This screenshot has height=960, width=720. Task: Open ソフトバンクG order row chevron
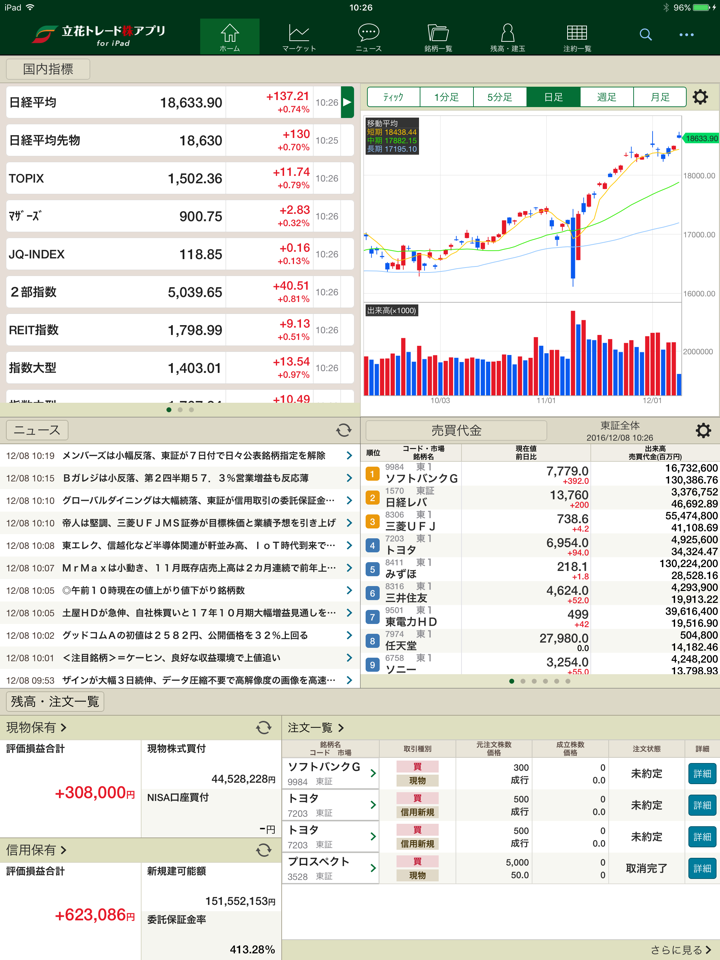pyautogui.click(x=373, y=773)
